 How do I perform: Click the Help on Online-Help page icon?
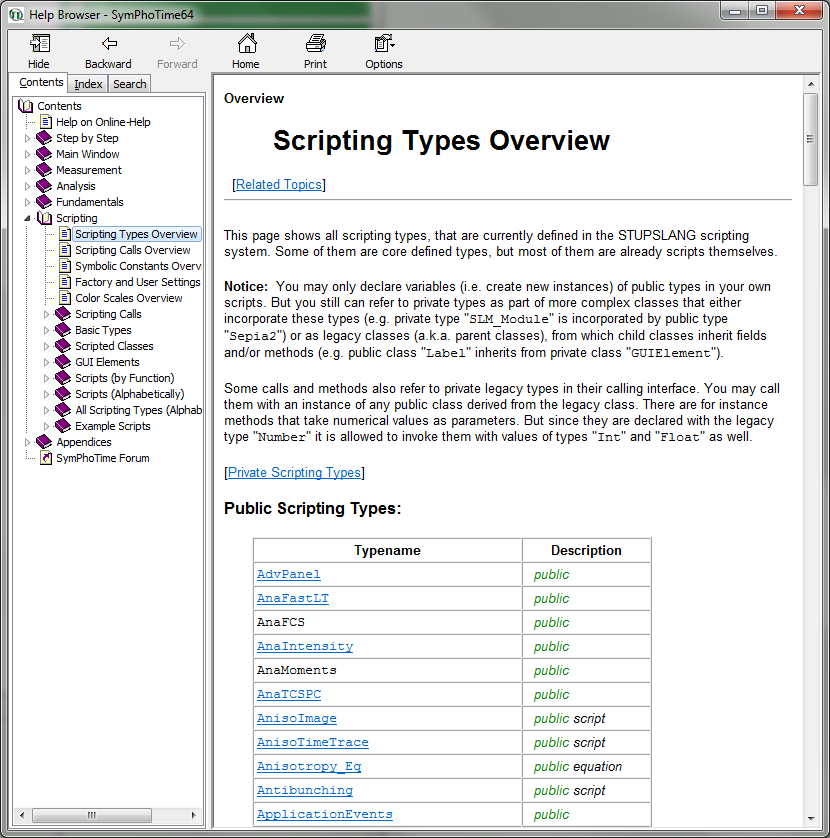(46, 122)
